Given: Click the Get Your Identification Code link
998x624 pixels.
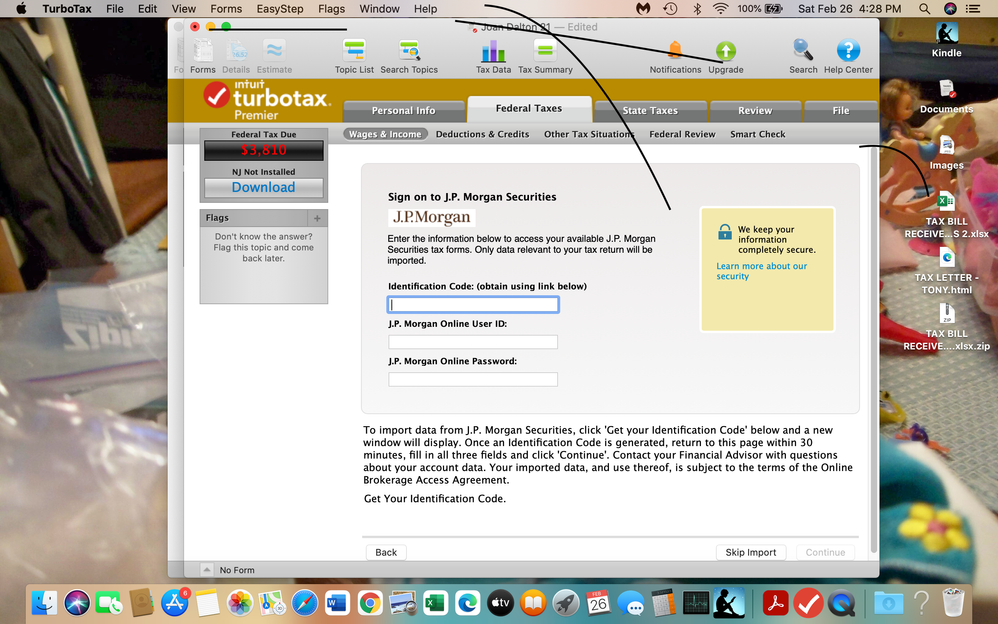Looking at the screenshot, I should coord(435,499).
